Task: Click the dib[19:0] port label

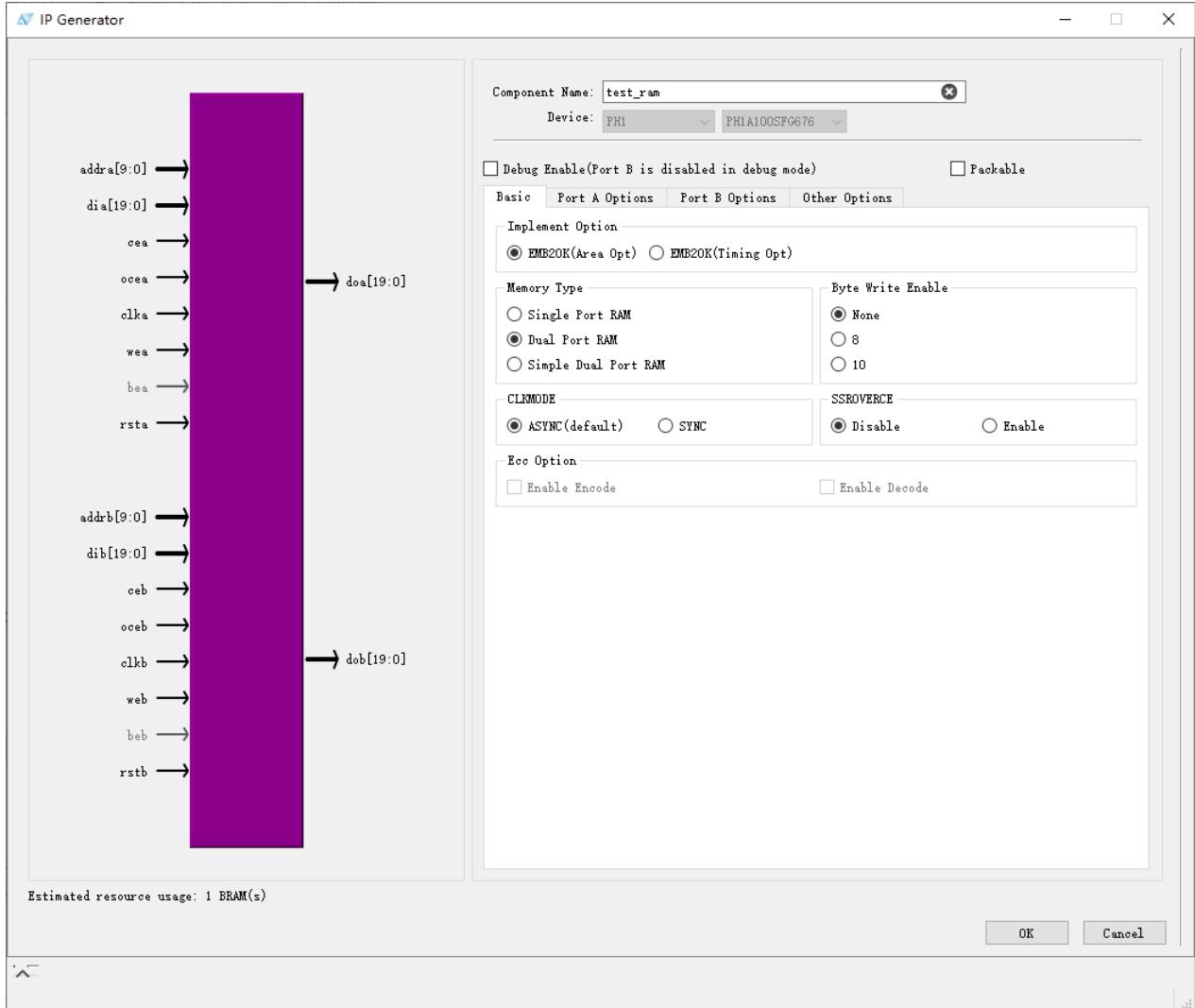Action: (x=117, y=554)
